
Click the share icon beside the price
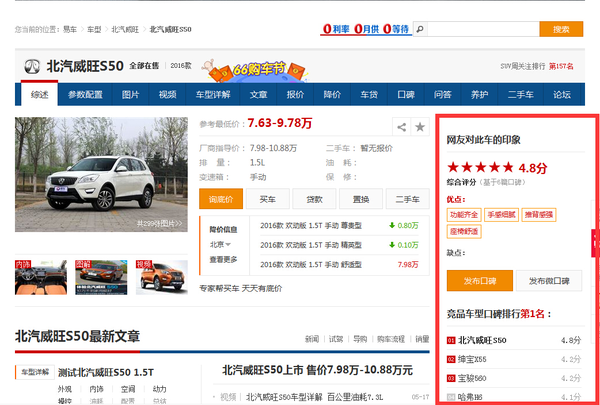401,127
